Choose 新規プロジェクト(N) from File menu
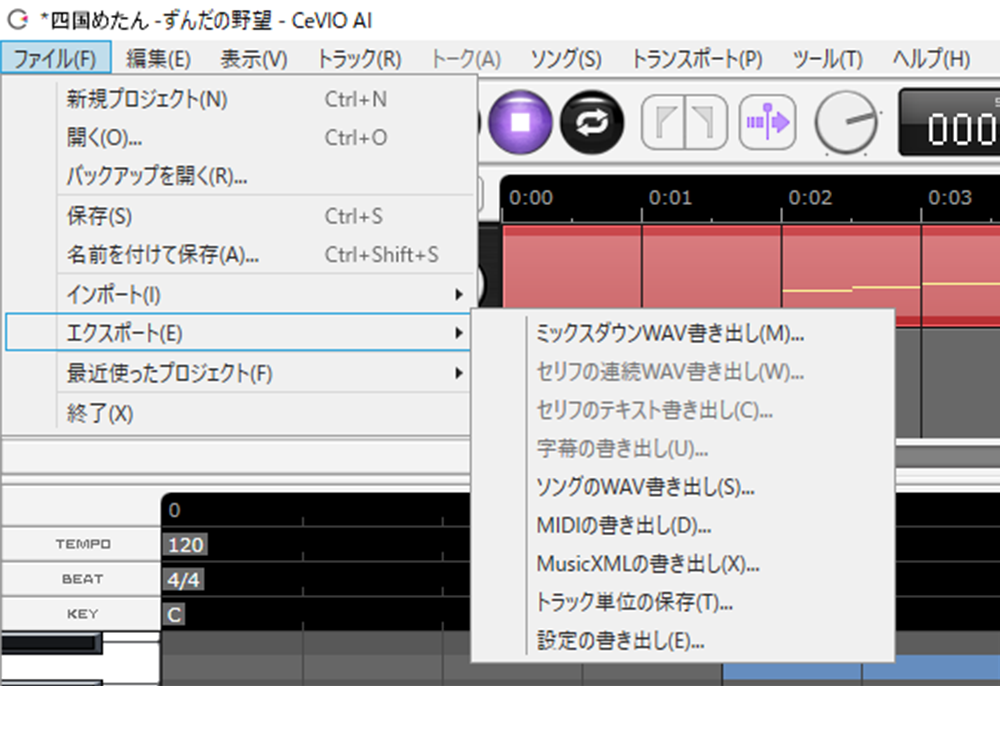Screen dimensions: 1000x756 240,99
